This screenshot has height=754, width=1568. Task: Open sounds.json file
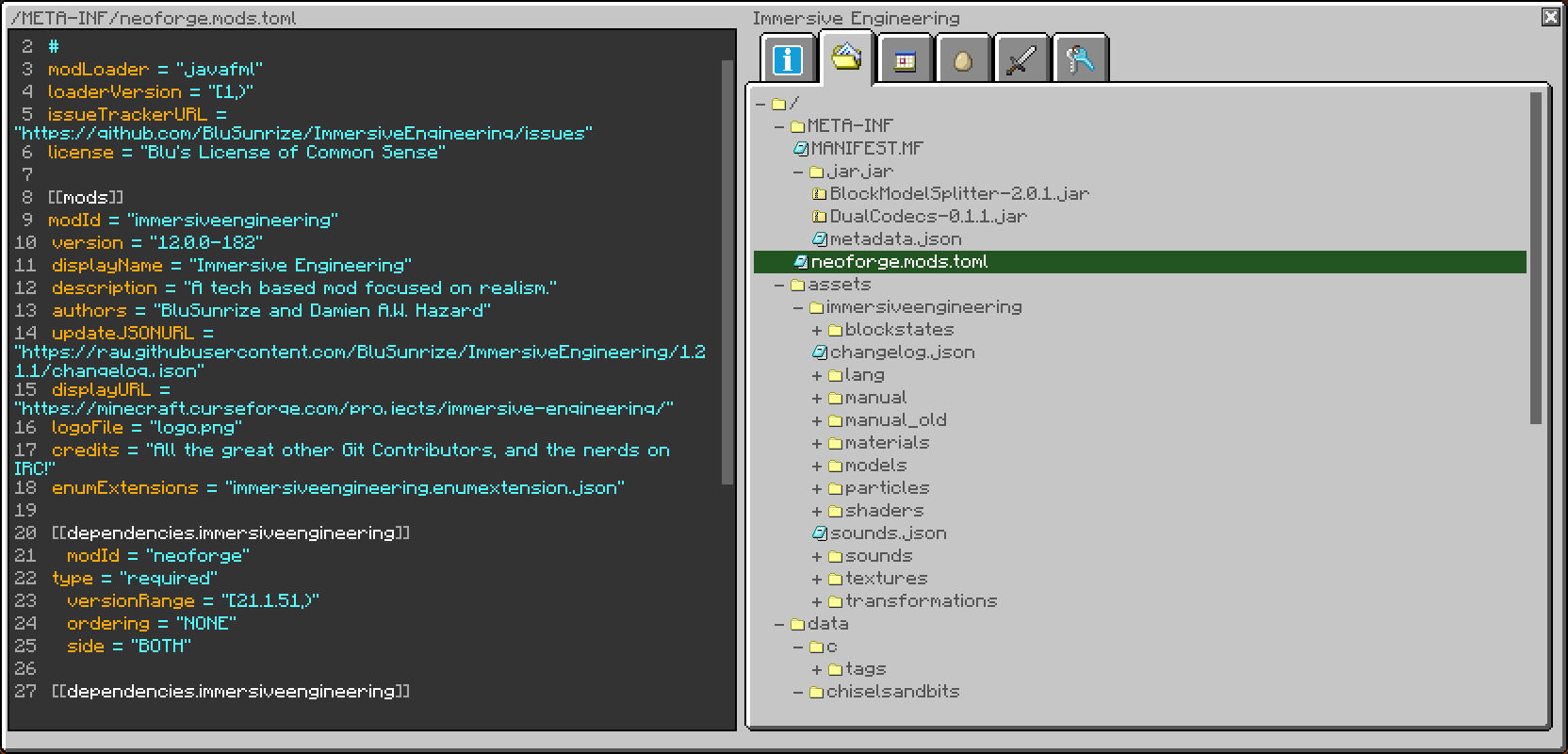(x=887, y=533)
